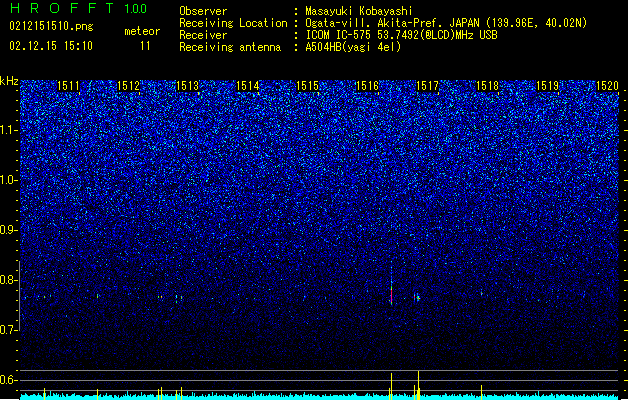Click the 1515 time marker

click(307, 85)
